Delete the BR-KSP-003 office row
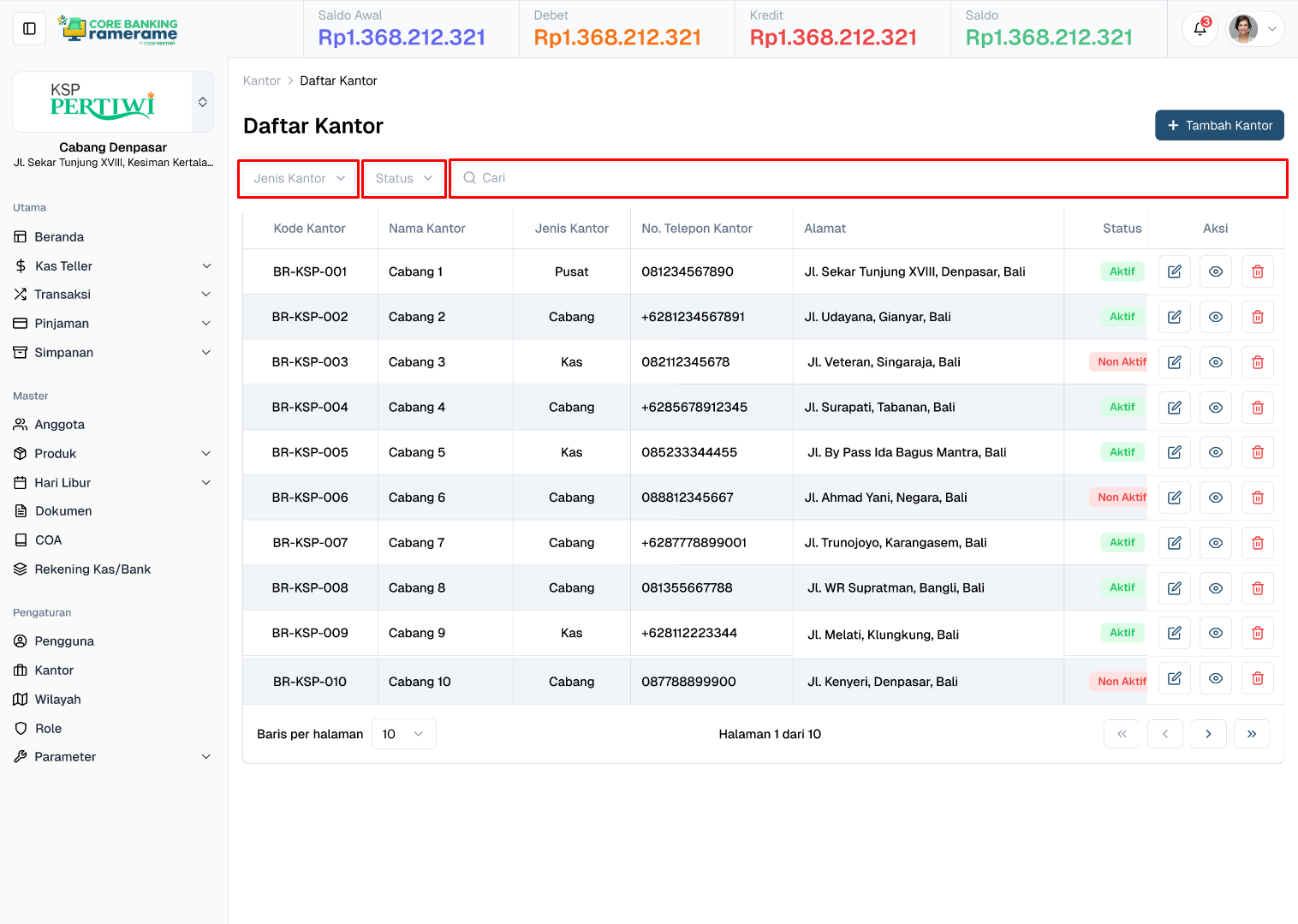Screen dimensions: 1298x924 click(1257, 362)
